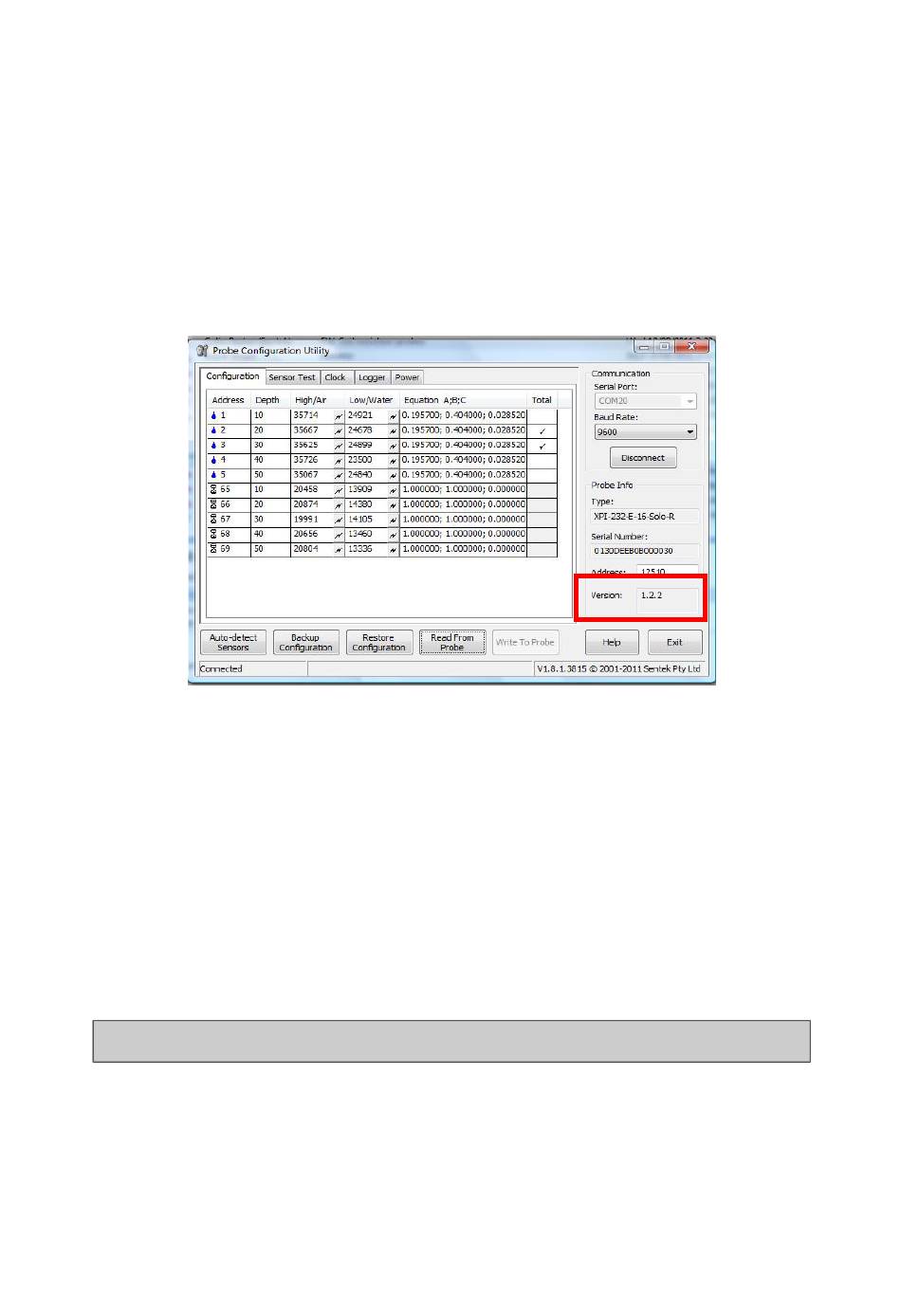
Task: Click the Help button
Action: [612, 643]
